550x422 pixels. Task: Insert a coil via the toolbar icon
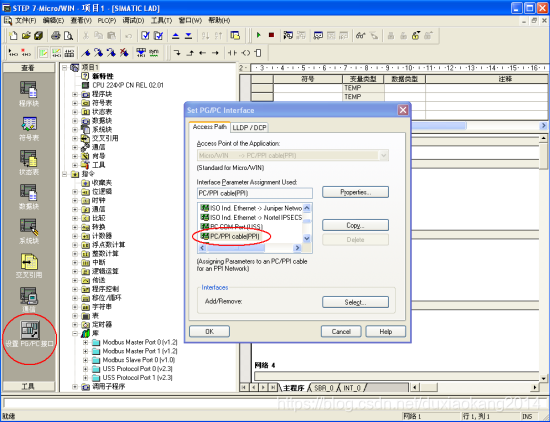[246, 53]
